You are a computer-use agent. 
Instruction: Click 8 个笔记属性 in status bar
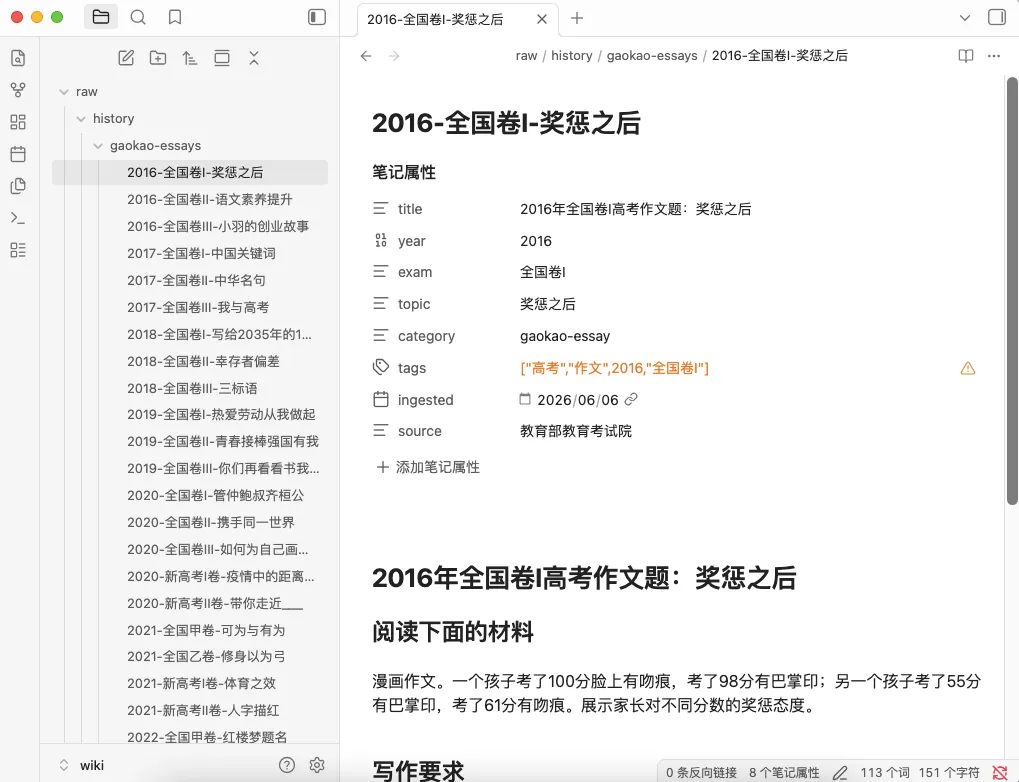pos(784,772)
